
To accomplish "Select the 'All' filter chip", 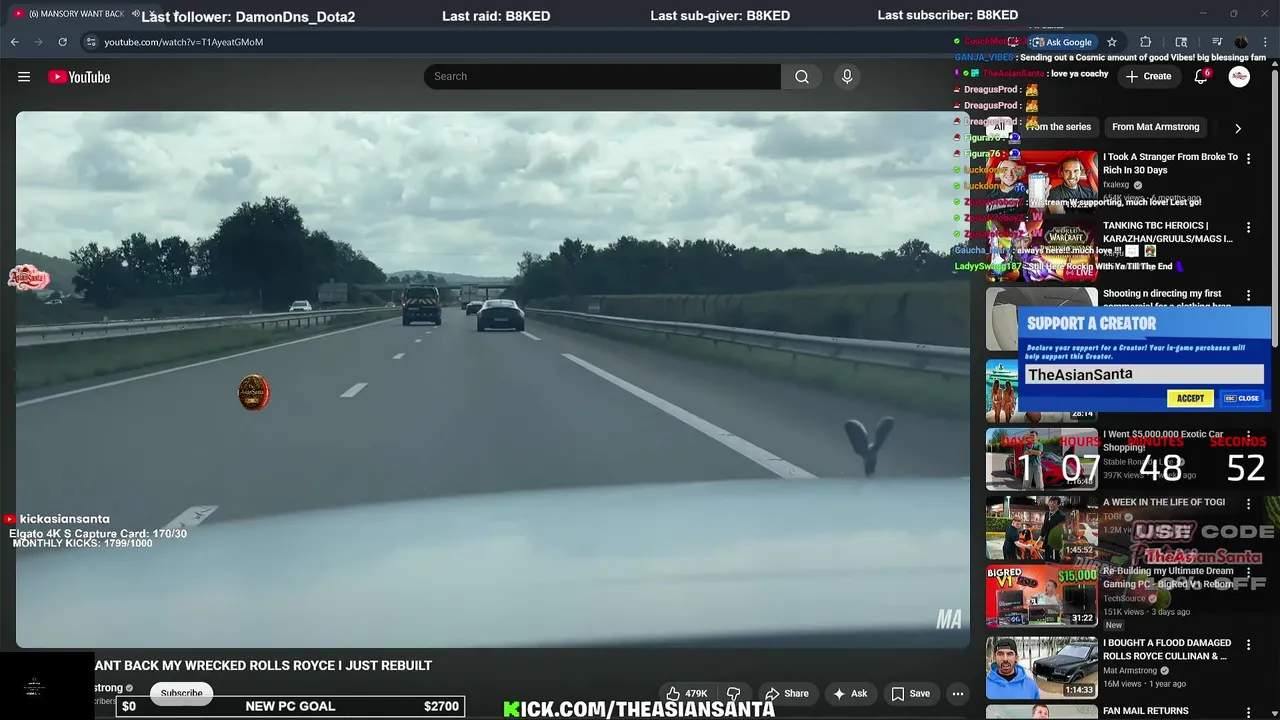I will [x=999, y=127].
